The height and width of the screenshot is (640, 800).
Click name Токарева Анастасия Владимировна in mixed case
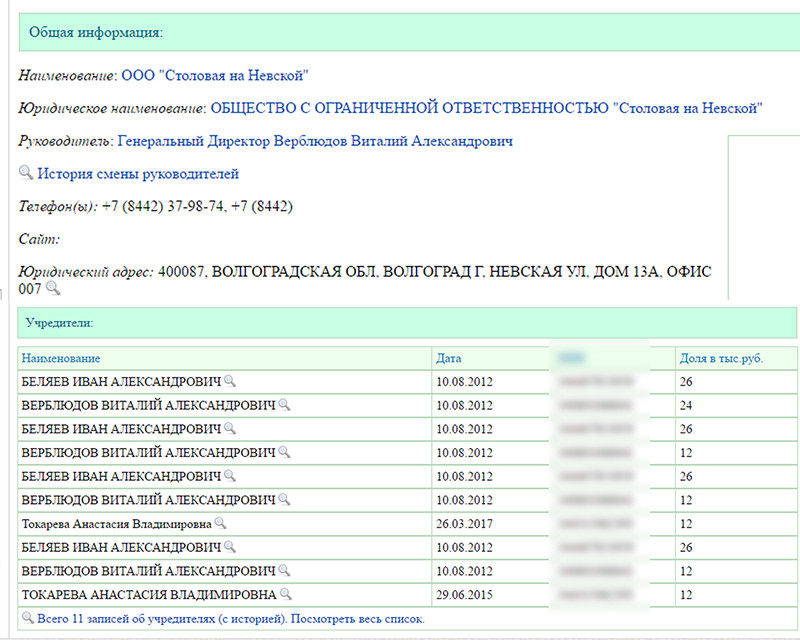(x=116, y=524)
